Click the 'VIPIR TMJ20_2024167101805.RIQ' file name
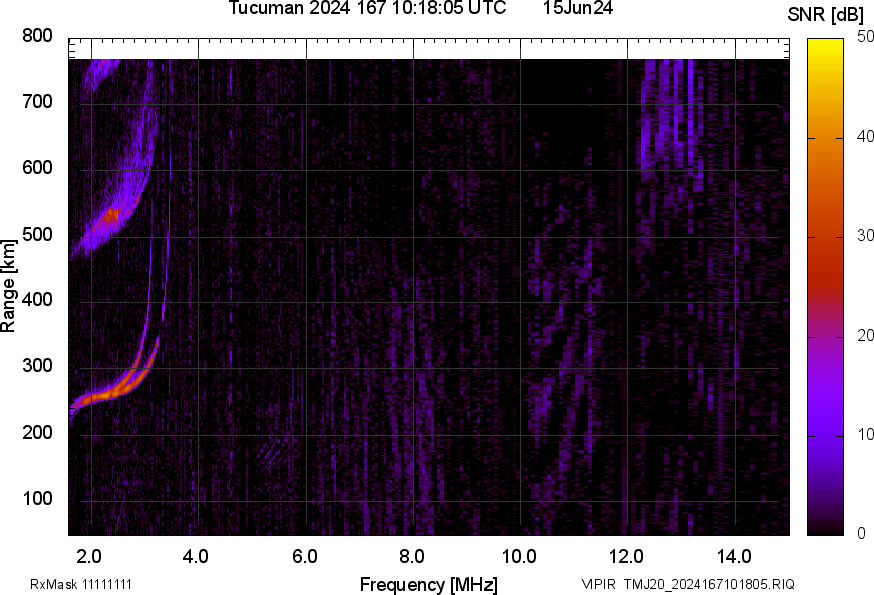The width and height of the screenshot is (874, 595). tap(688, 584)
